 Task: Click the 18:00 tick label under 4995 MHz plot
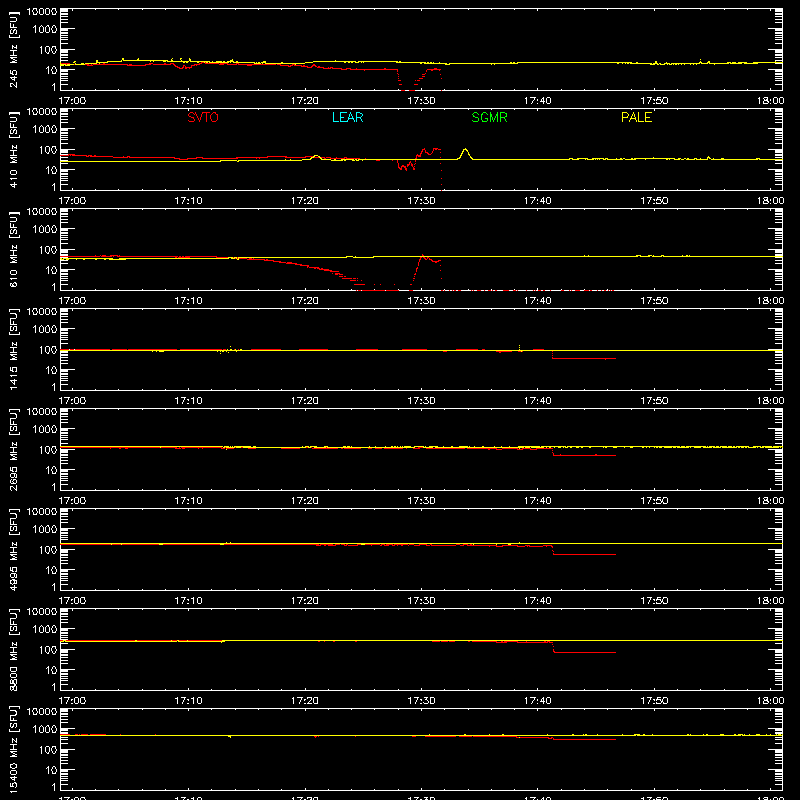tap(770, 601)
